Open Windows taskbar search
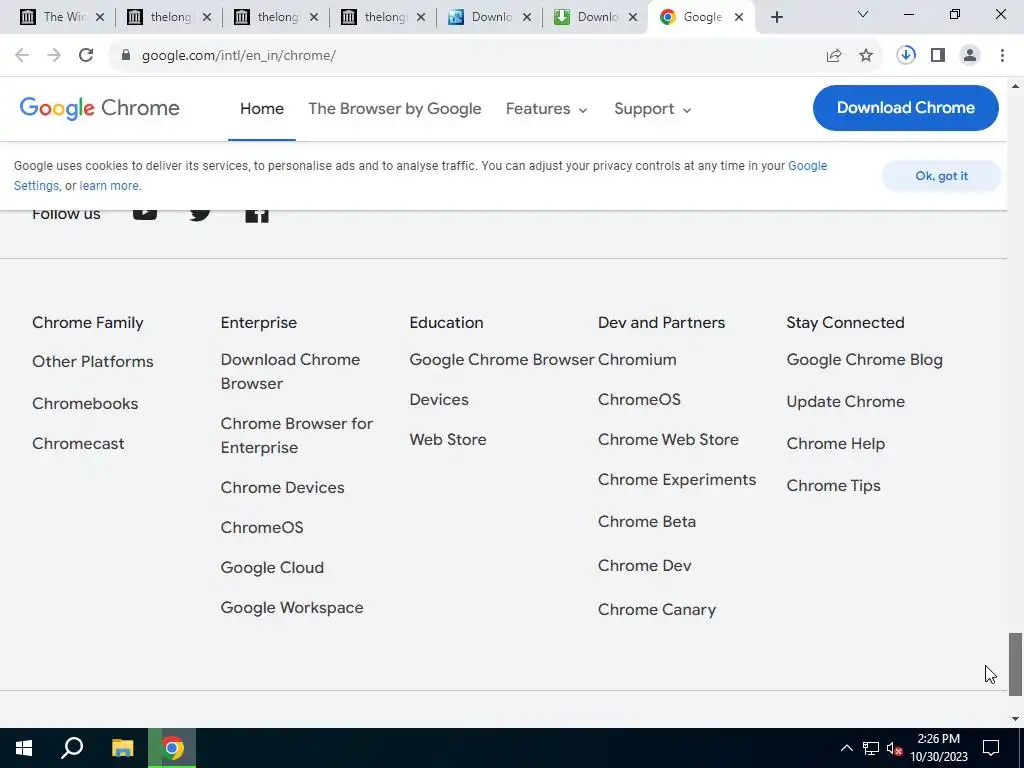The height and width of the screenshot is (768, 1024). (x=72, y=748)
